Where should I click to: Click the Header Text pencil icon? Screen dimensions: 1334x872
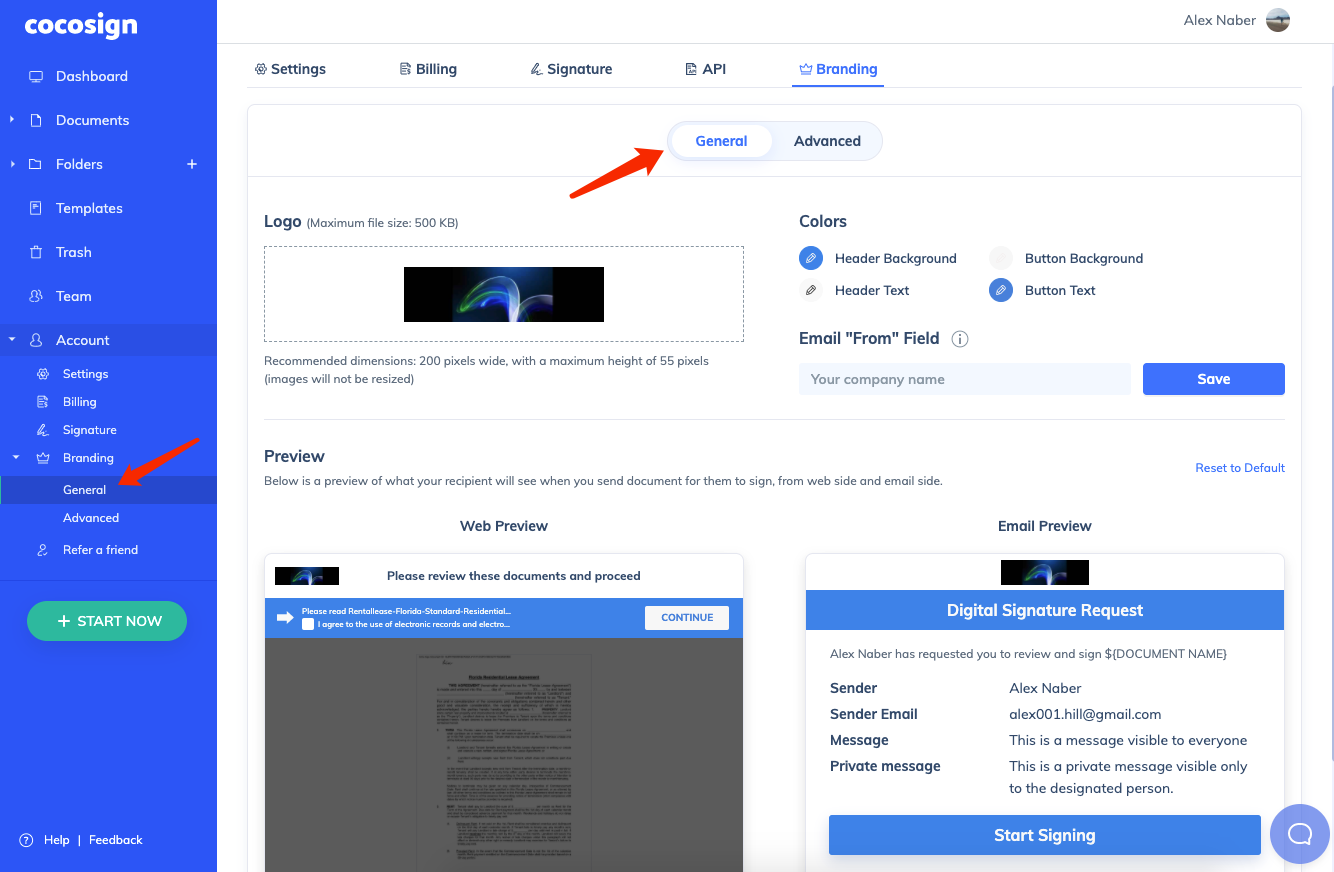tap(811, 290)
